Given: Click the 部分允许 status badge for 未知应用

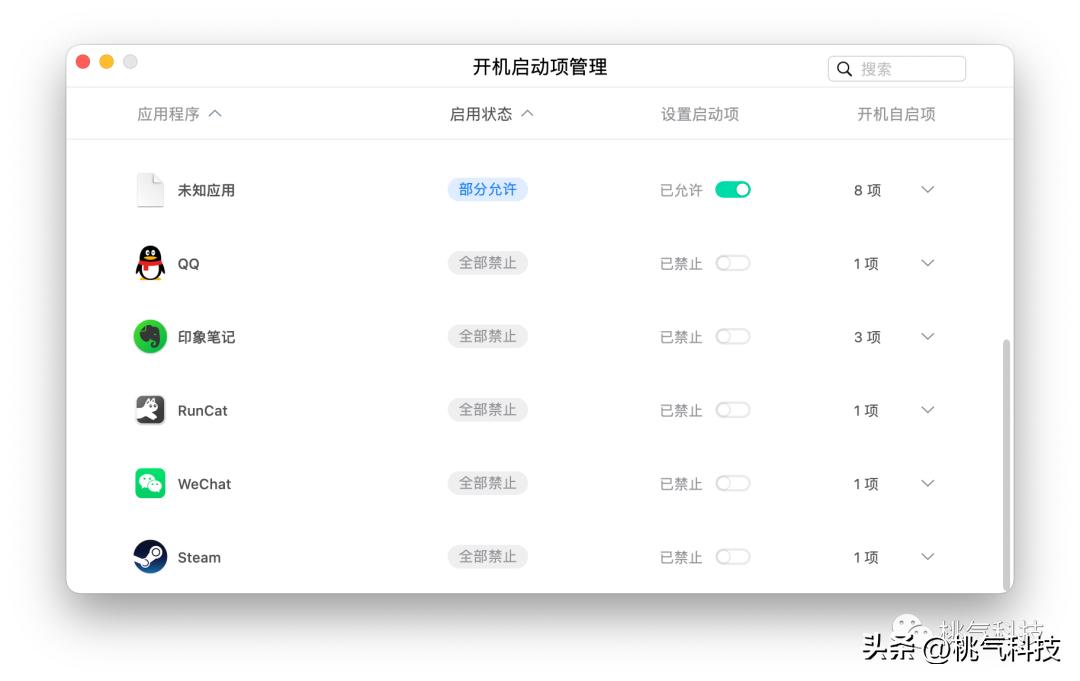Looking at the screenshot, I should pyautogui.click(x=487, y=189).
